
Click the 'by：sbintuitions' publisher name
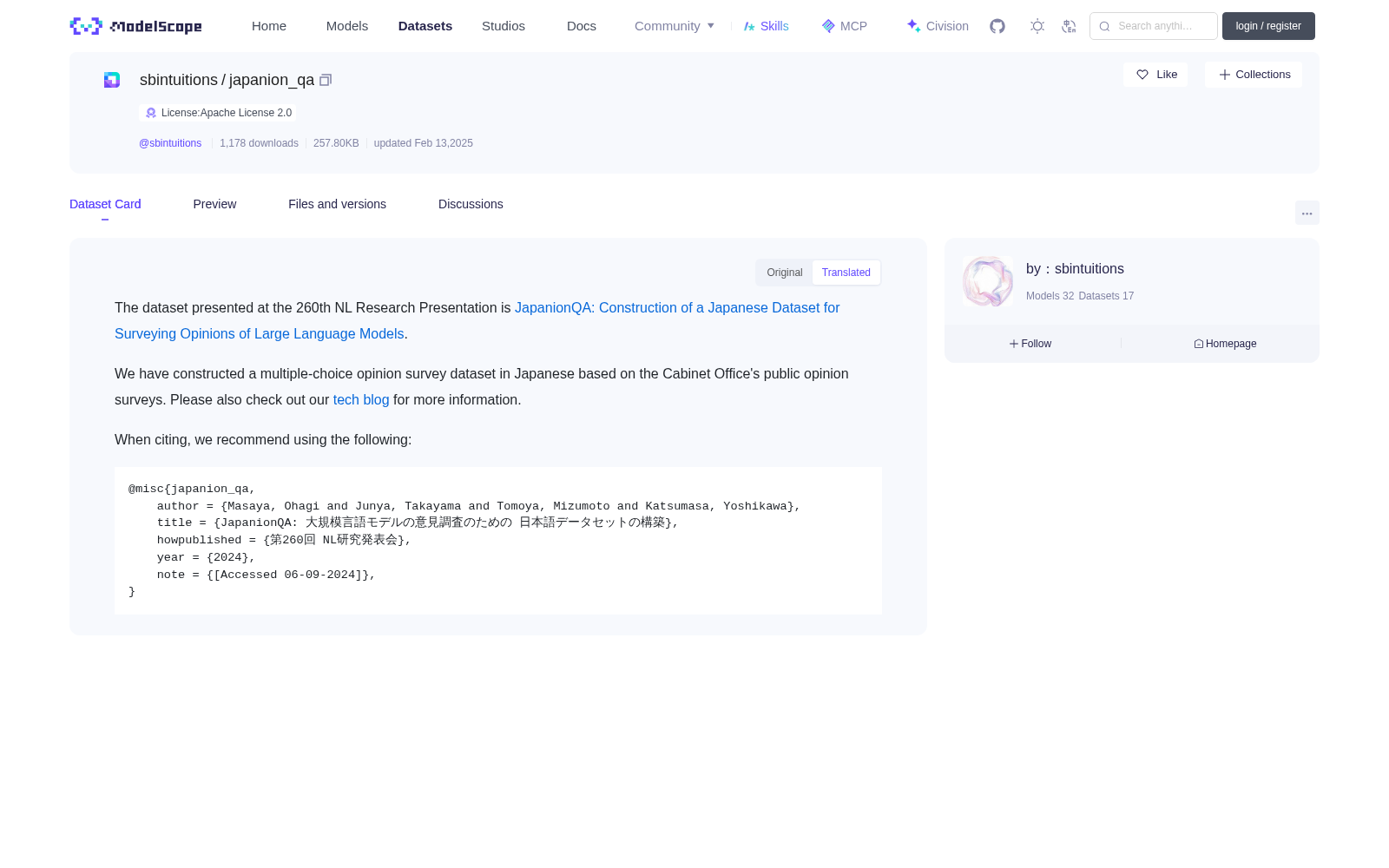1075,269
